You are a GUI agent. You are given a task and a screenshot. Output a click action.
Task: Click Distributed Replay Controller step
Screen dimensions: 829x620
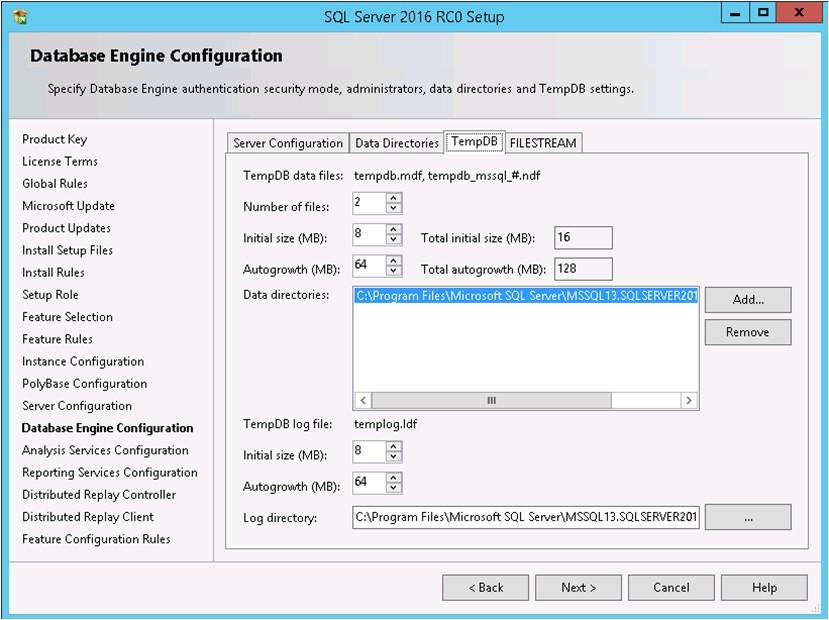99,495
